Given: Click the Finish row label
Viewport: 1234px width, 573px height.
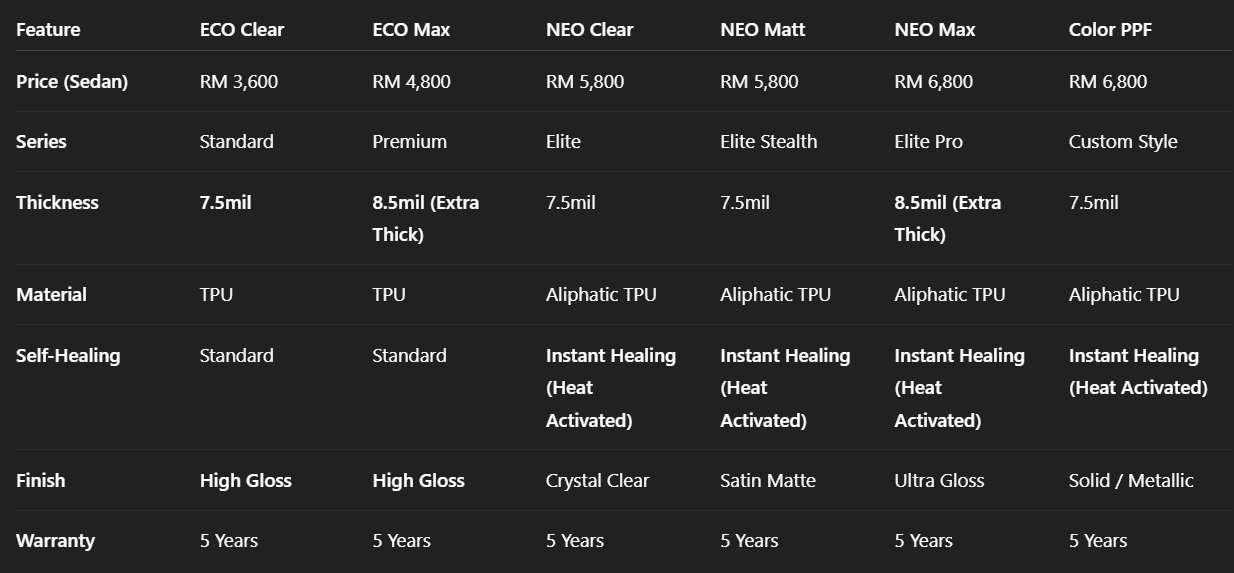Looking at the screenshot, I should coord(40,481).
